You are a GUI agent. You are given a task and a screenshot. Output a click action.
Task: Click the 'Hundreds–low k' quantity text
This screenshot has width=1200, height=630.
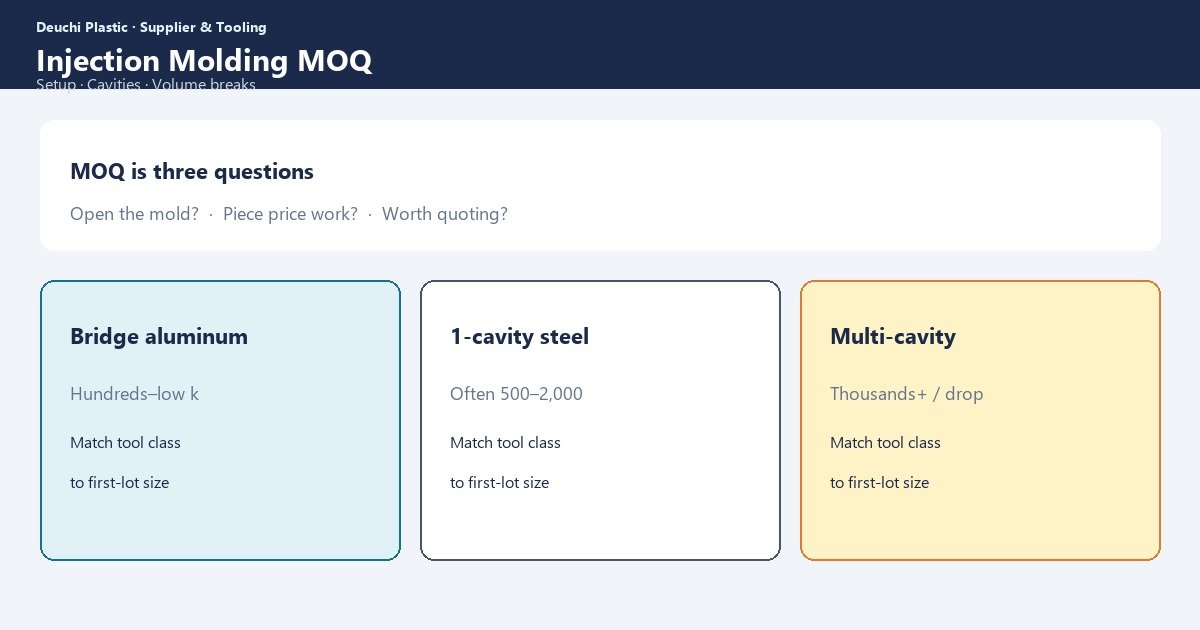pyautogui.click(x=134, y=394)
